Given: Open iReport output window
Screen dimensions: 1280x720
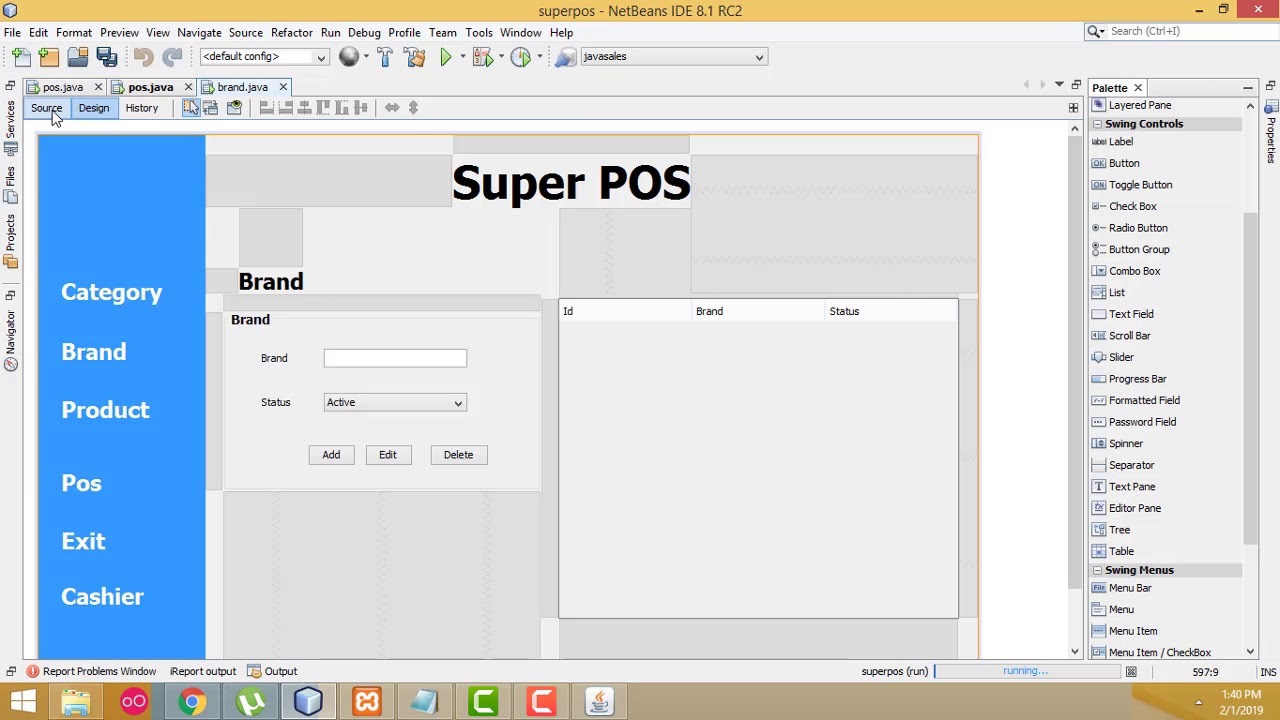Looking at the screenshot, I should (x=203, y=672).
